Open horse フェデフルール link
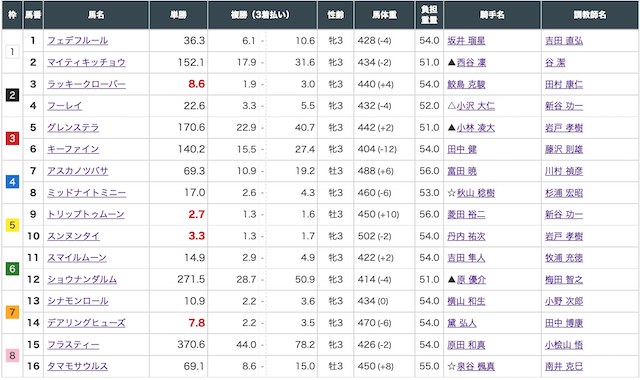Screen dimensions: 640x380 coord(78,40)
